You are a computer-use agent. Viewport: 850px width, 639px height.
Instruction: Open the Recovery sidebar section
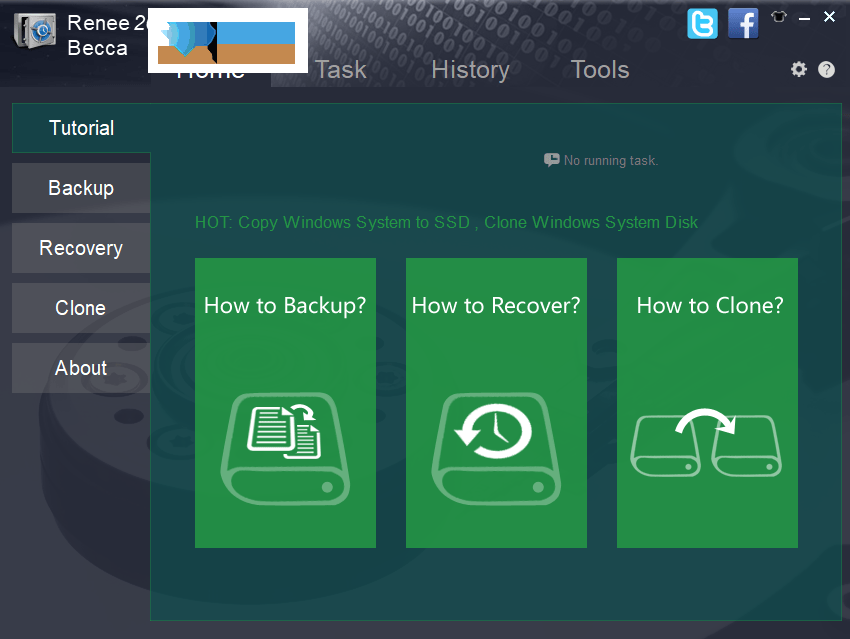[x=81, y=248]
